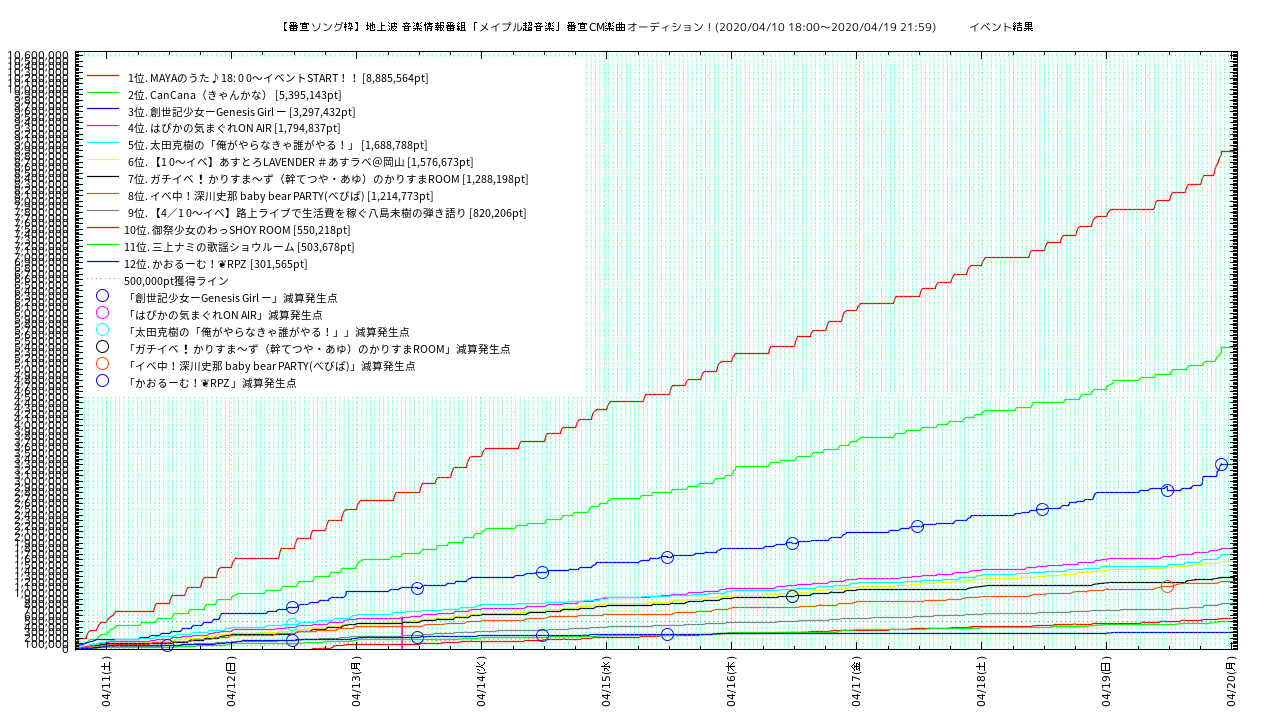The image size is (1280, 720).
Task: Select the 12位 かおるーむ legend entry
Action: pos(215,264)
